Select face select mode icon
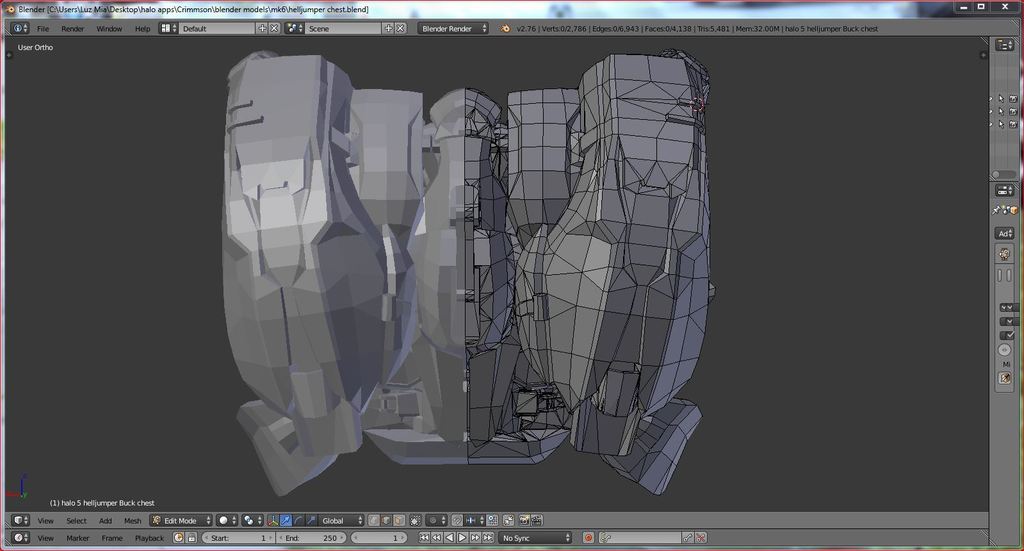 coord(398,520)
